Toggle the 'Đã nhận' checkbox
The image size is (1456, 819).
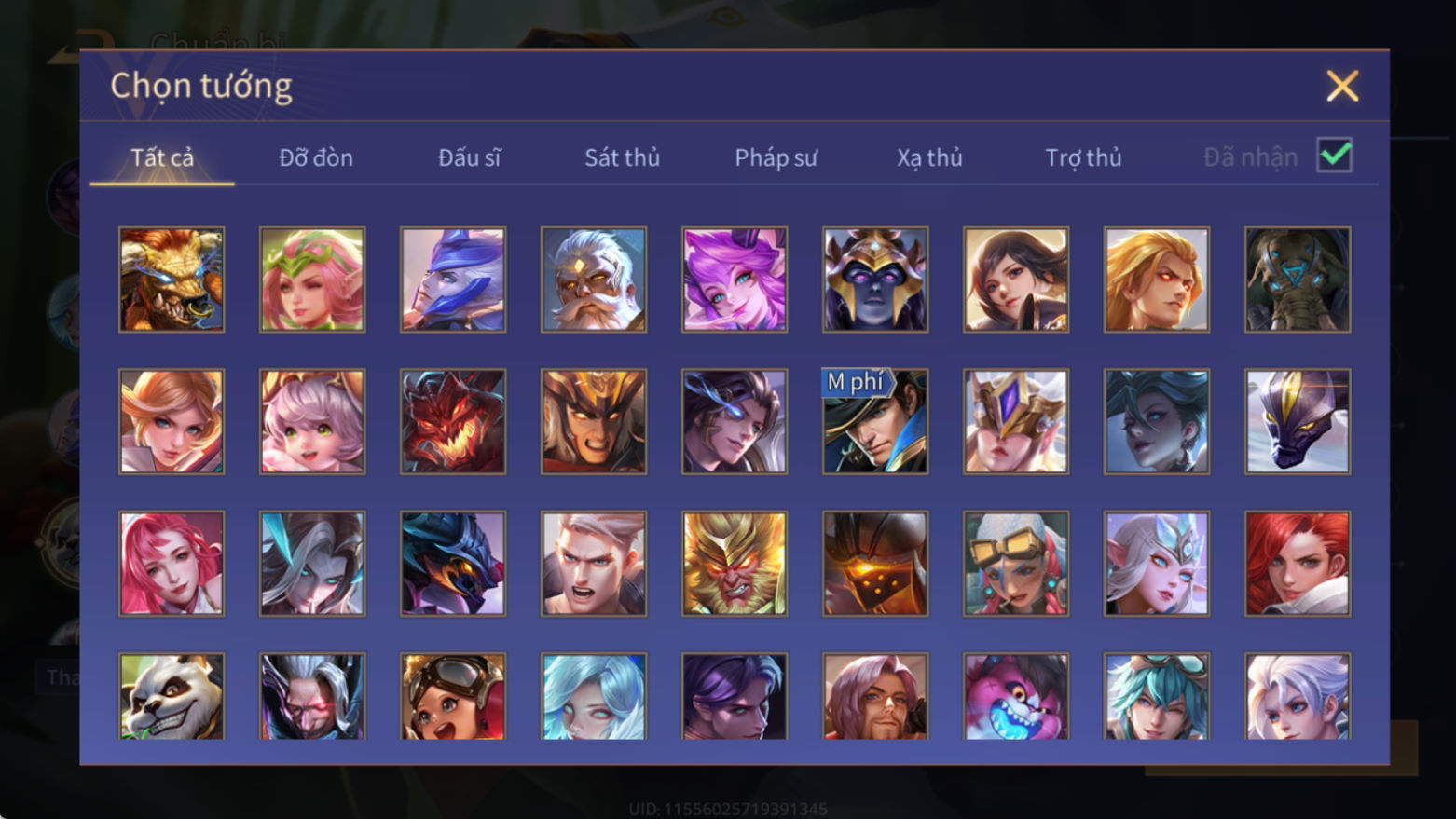click(x=1334, y=156)
